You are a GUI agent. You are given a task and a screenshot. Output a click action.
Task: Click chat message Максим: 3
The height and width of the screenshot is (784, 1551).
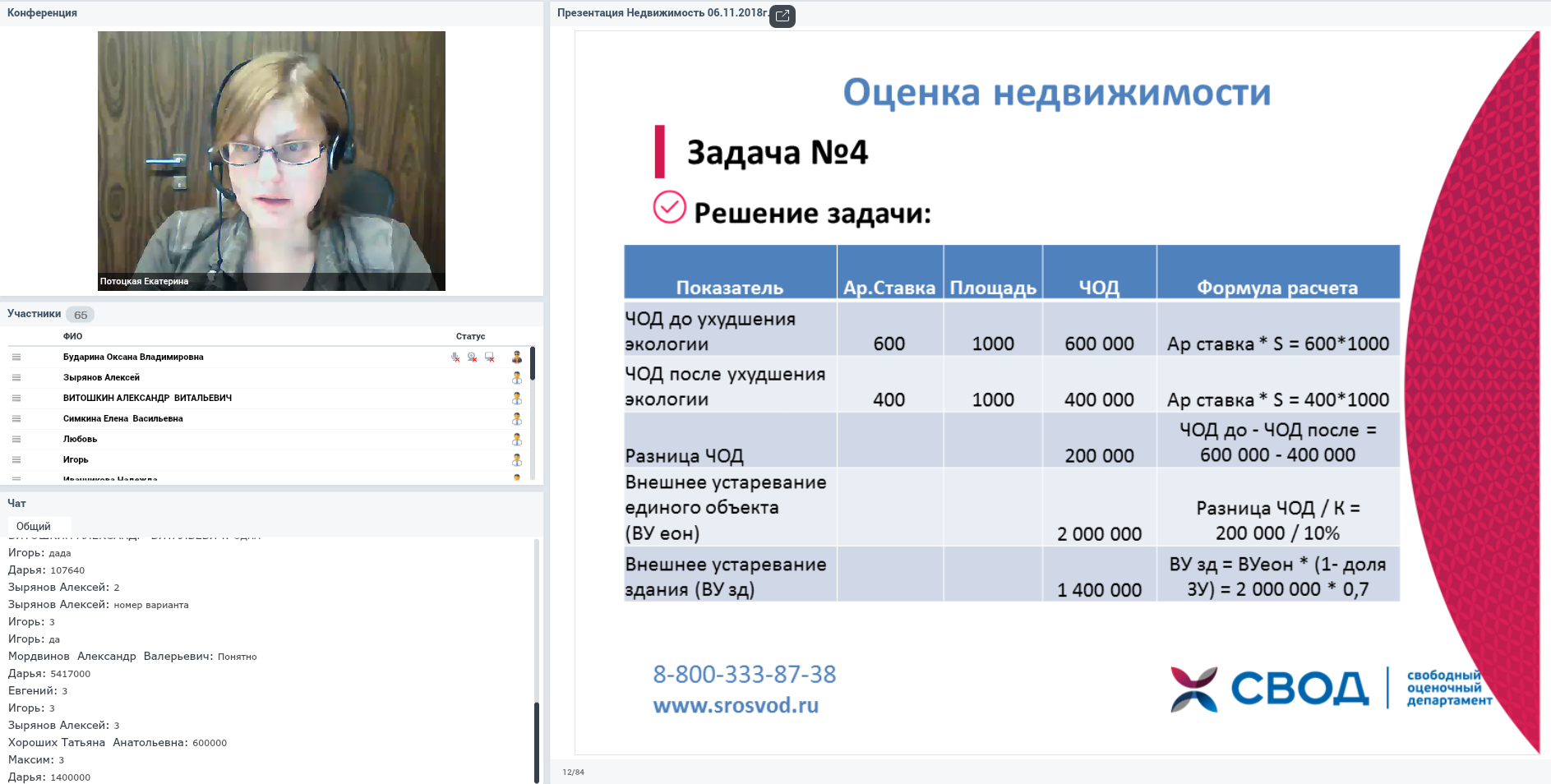[36, 759]
